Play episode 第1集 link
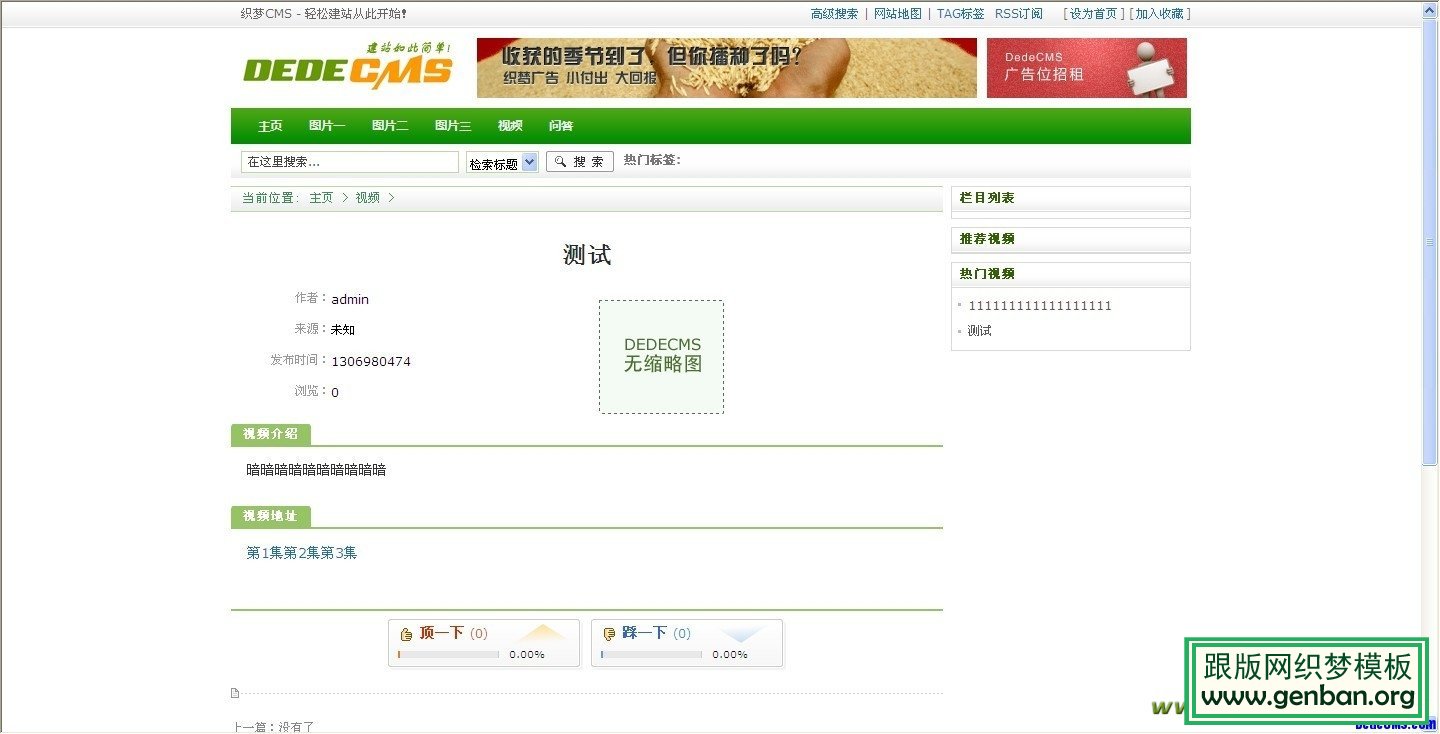The image size is (1440, 734). coord(264,553)
